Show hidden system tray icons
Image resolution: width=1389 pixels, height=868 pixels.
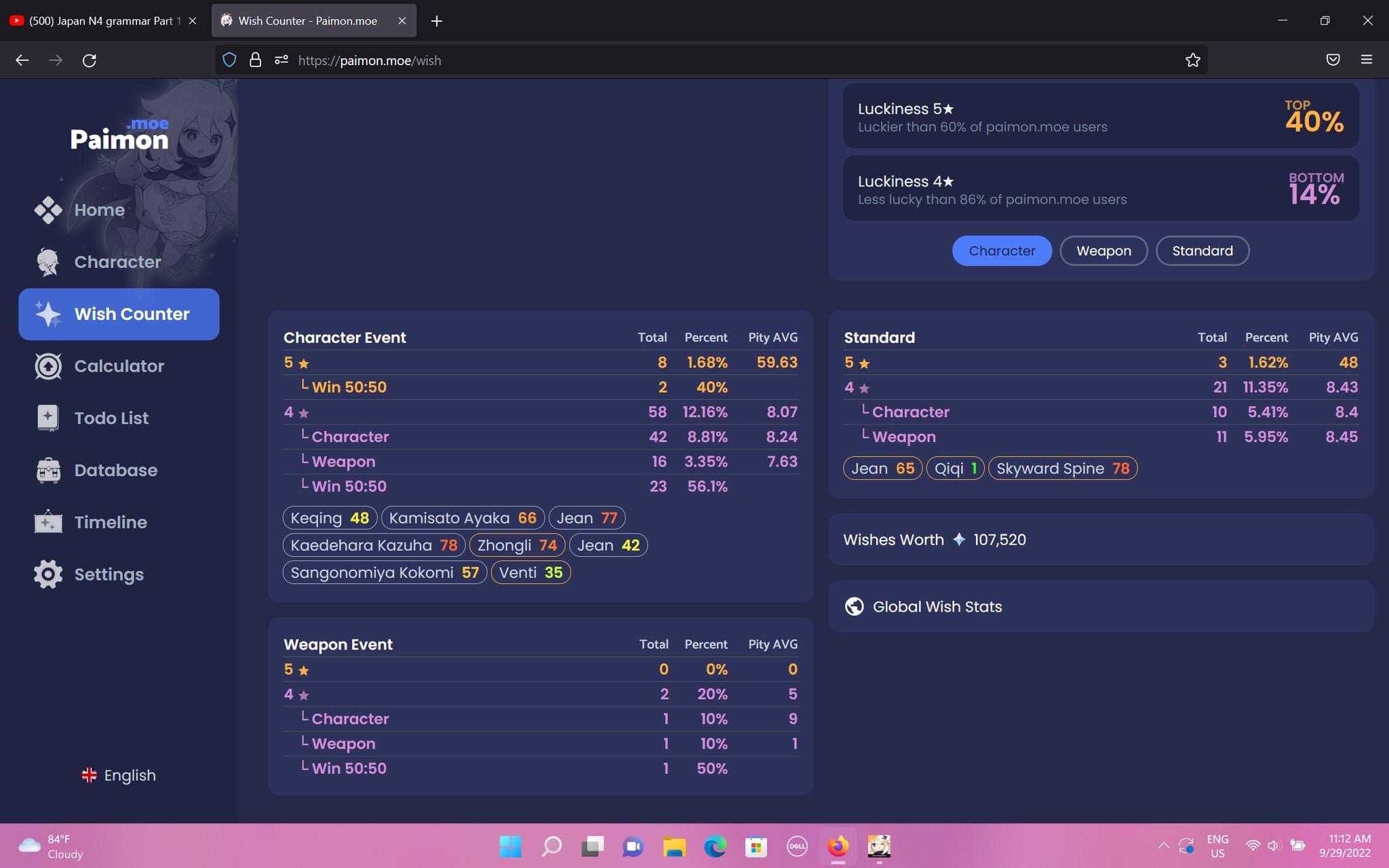[1163, 846]
